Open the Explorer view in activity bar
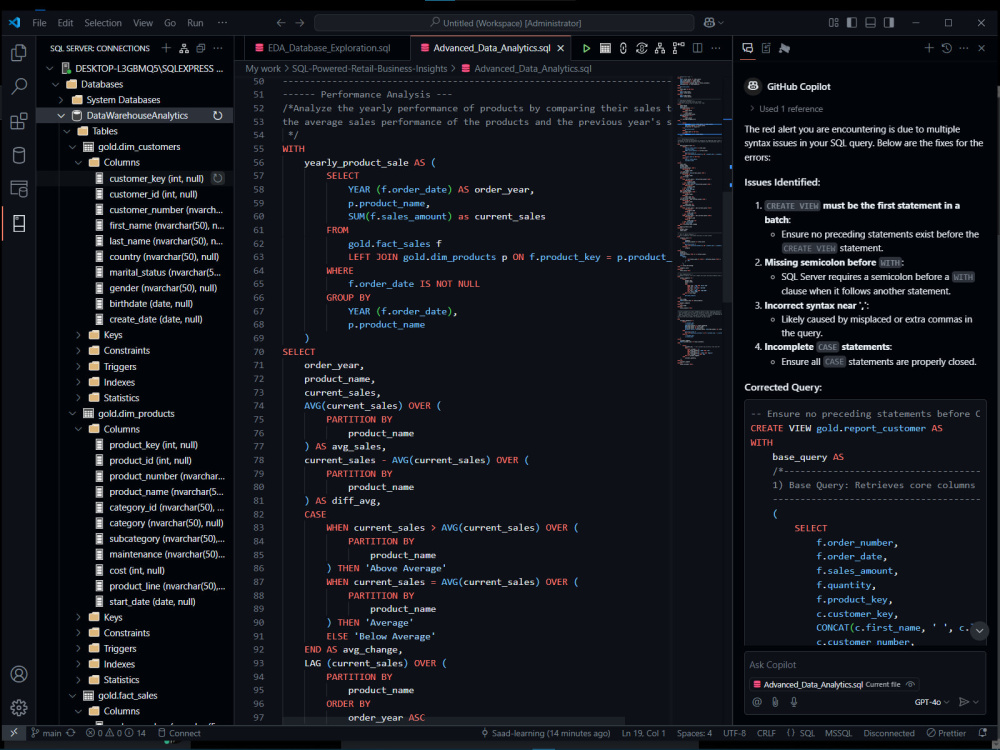 (x=18, y=52)
